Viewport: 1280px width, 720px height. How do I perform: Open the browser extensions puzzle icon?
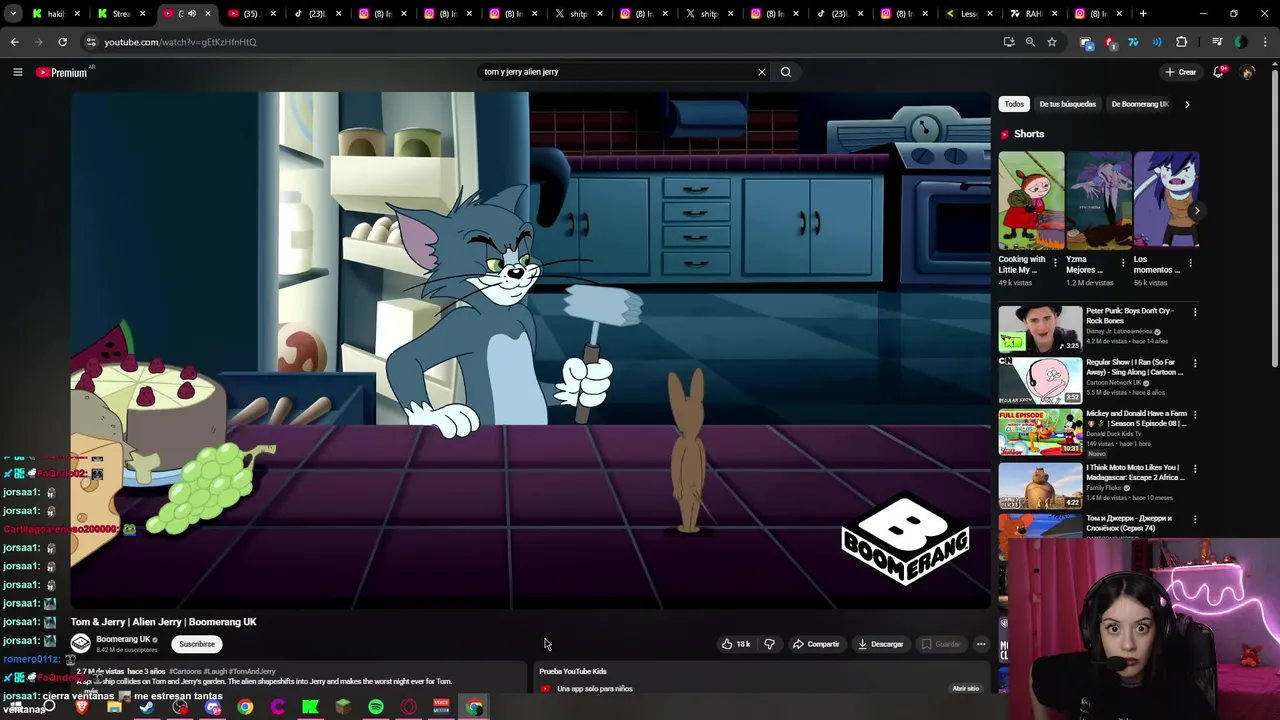(x=1182, y=42)
